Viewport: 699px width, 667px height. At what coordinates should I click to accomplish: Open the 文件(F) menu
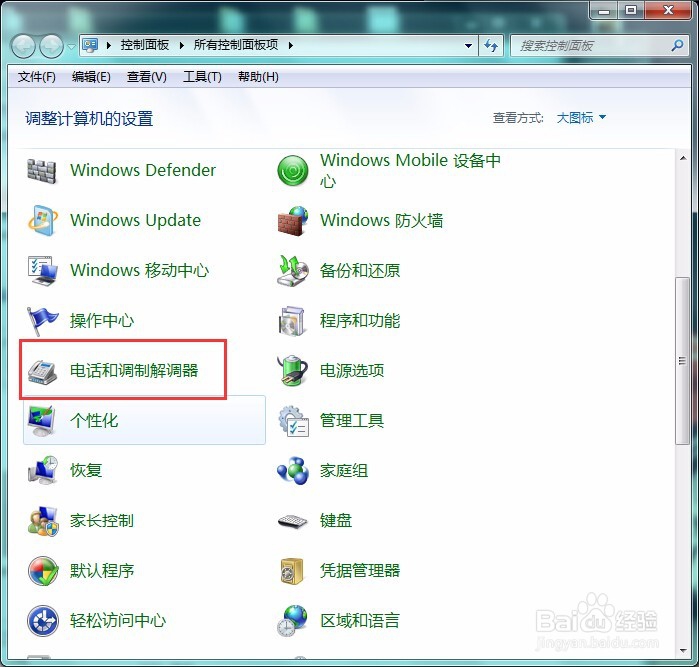coord(37,77)
